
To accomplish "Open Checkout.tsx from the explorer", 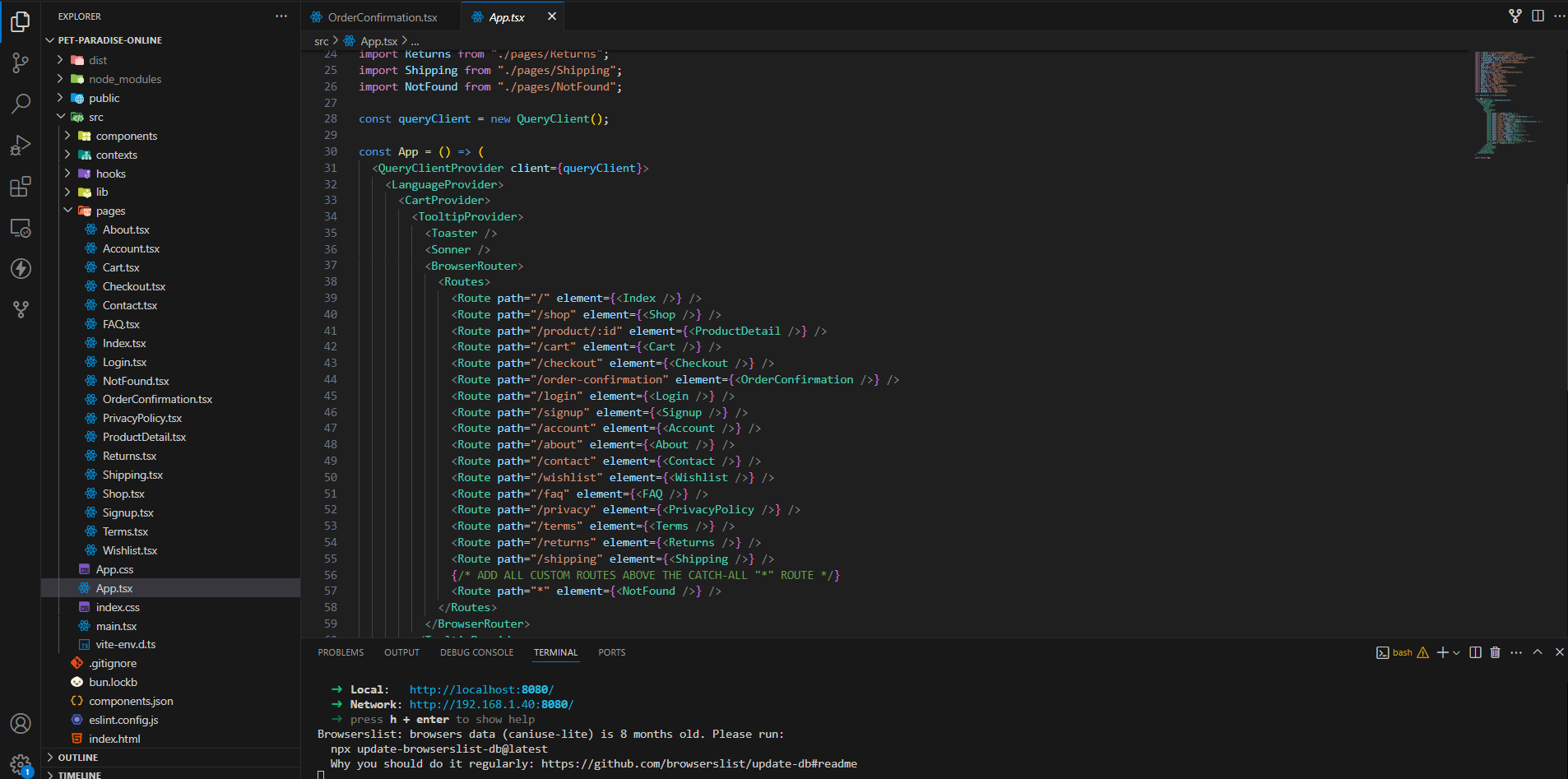I will tap(134, 286).
